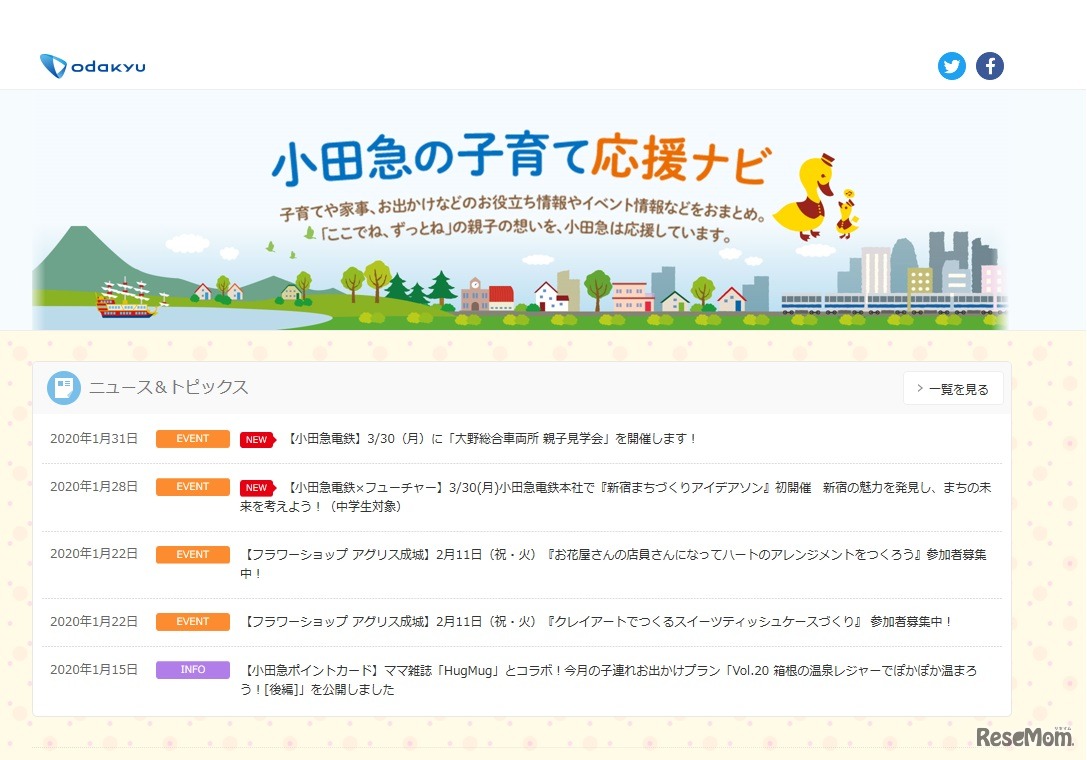Click the ニュース&トピックス heading
This screenshot has width=1087, height=760.
[168, 387]
